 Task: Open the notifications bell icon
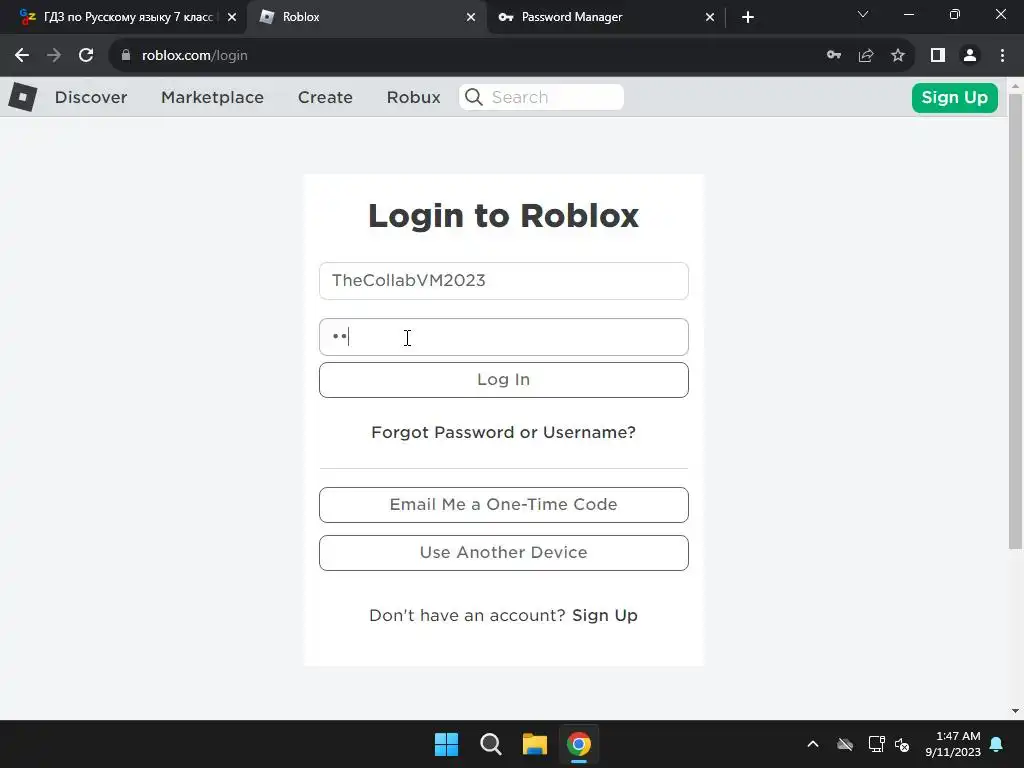(x=997, y=744)
